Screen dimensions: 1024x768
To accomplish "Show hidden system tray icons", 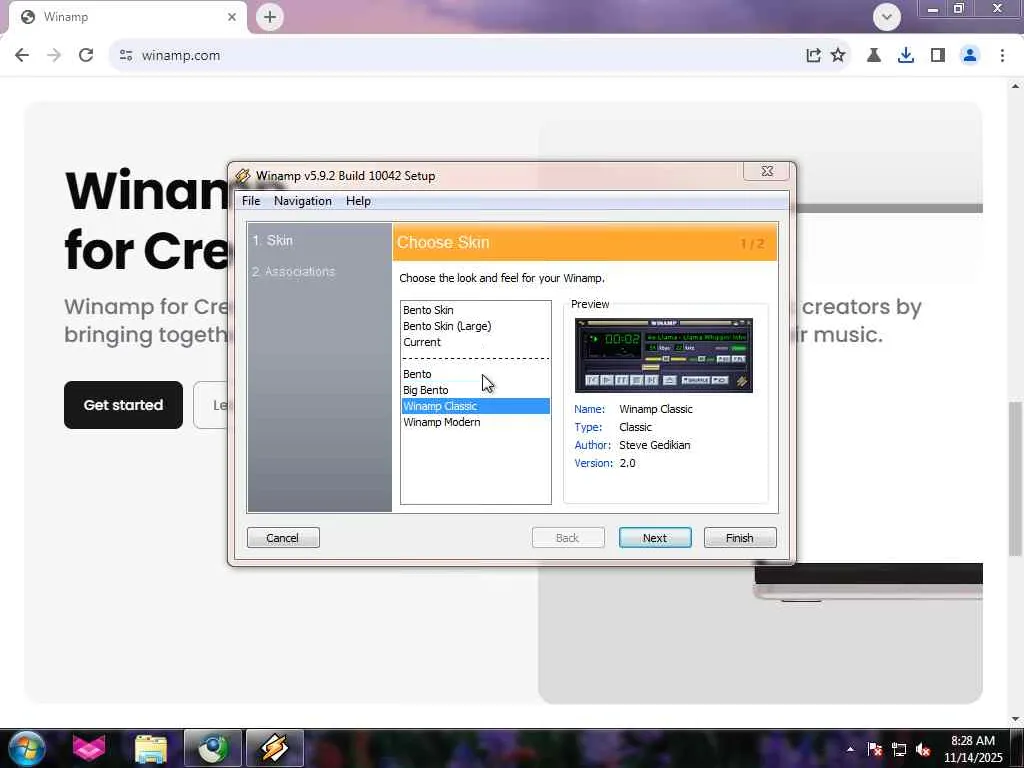I will pyautogui.click(x=850, y=749).
